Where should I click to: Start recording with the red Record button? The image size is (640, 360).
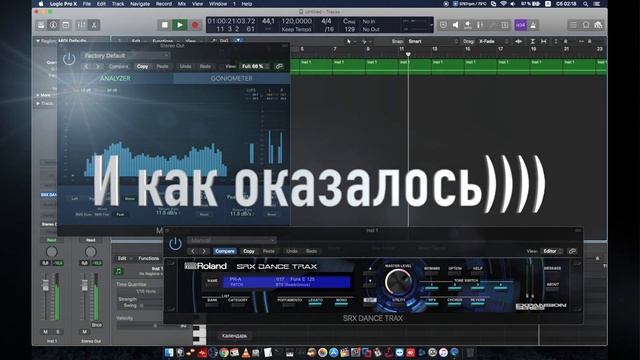point(195,25)
